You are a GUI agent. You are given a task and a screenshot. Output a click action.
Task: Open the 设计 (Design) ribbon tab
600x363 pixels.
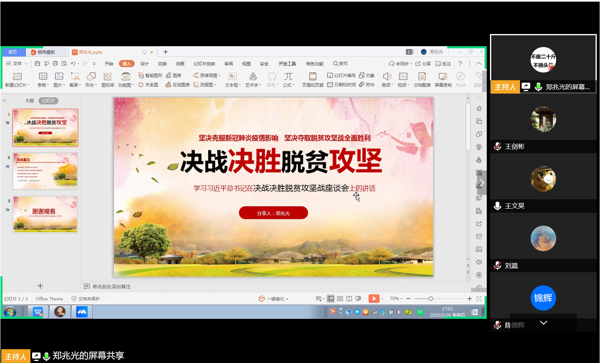144,63
